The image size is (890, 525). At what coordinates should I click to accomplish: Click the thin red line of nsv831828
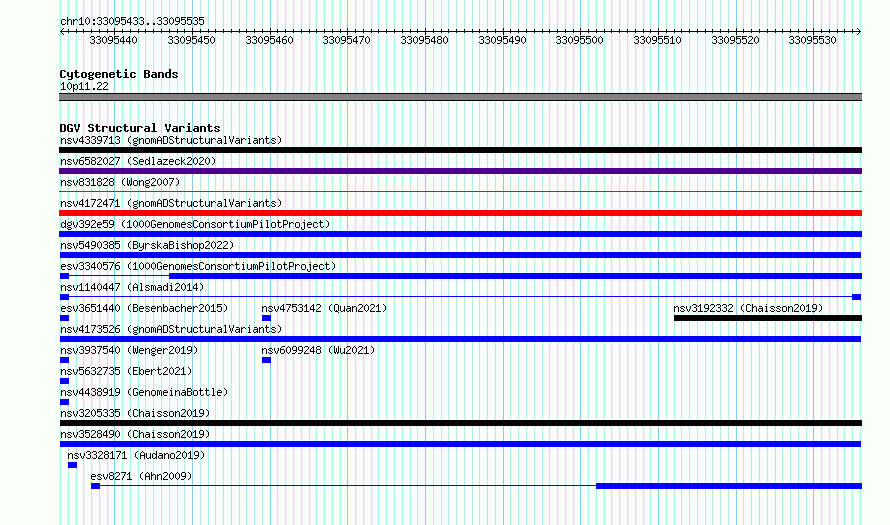pos(460,192)
